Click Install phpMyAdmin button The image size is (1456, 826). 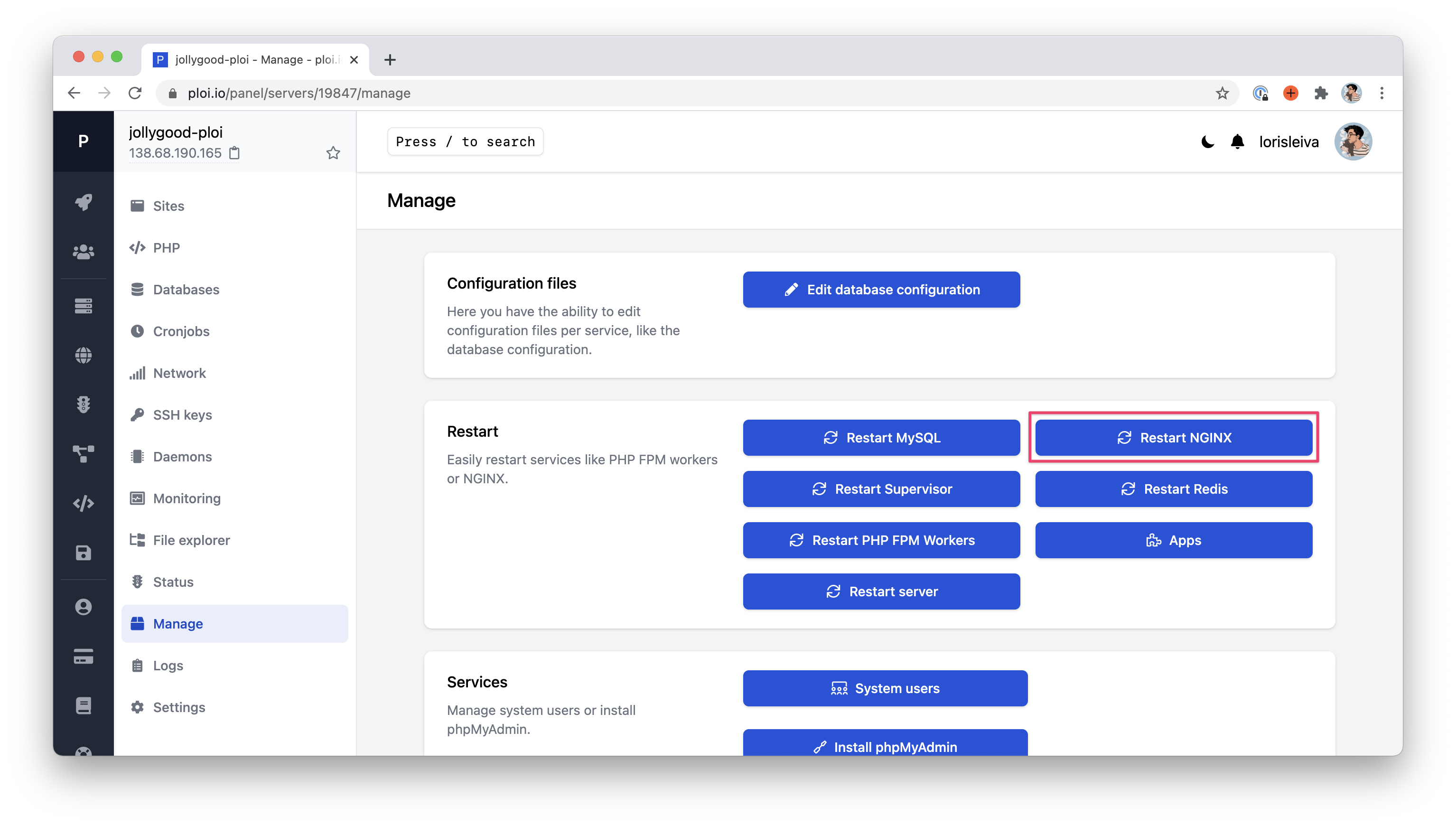click(885, 743)
